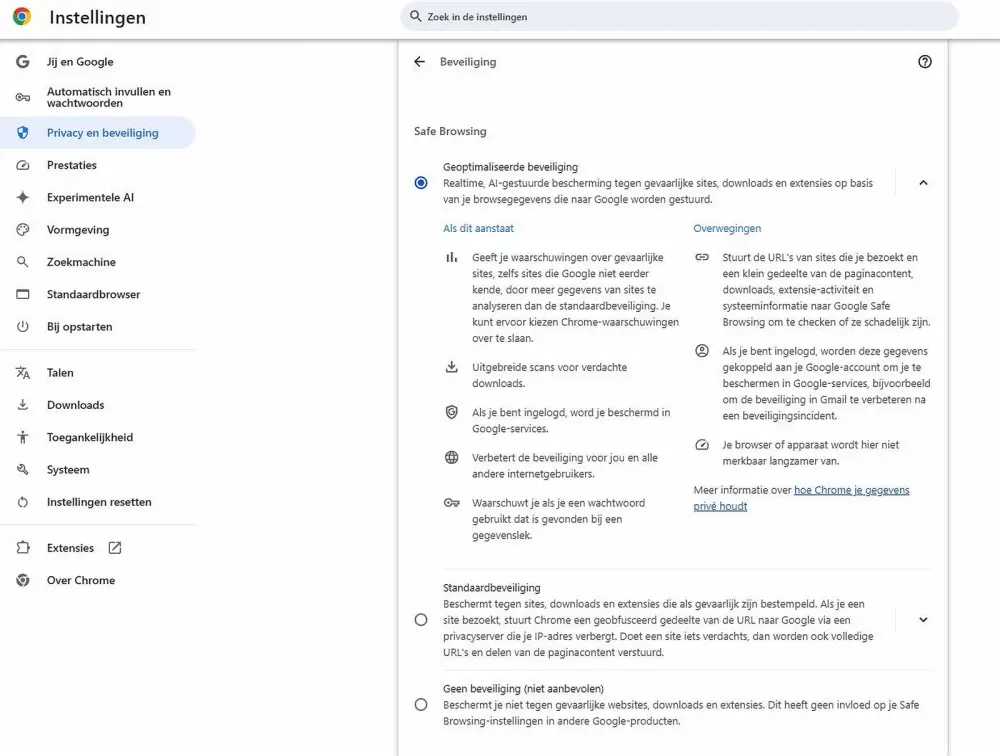The width and height of the screenshot is (1000, 756).
Task: Open Standaardbrowser settings
Action: [x=98, y=294]
